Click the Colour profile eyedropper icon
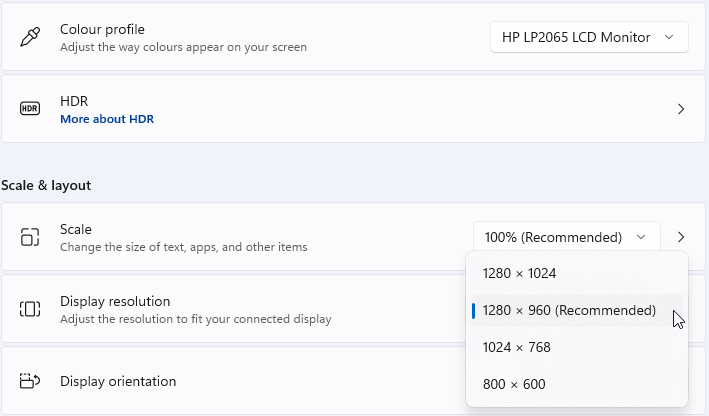The width and height of the screenshot is (709, 416). (x=30, y=38)
